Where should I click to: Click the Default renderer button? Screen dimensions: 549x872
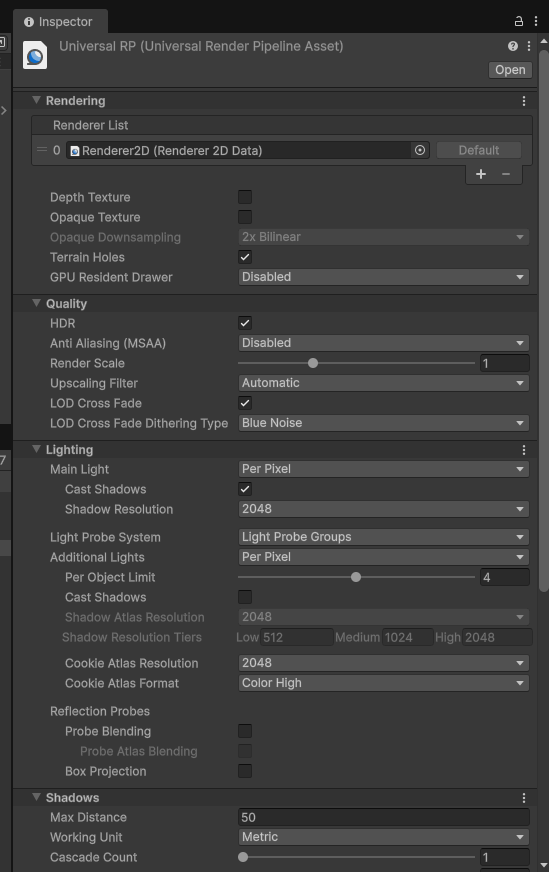click(x=479, y=150)
